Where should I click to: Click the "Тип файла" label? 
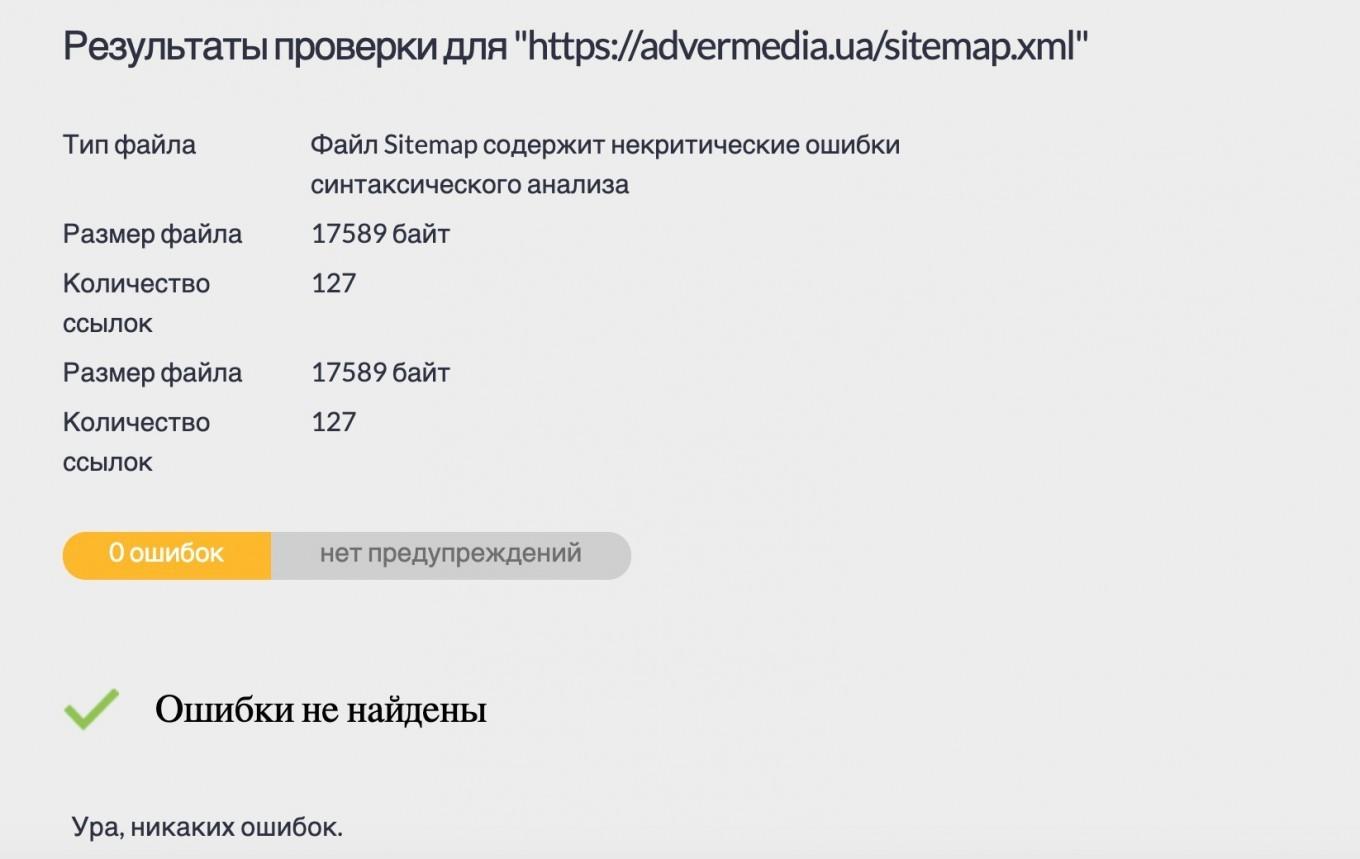(129, 145)
